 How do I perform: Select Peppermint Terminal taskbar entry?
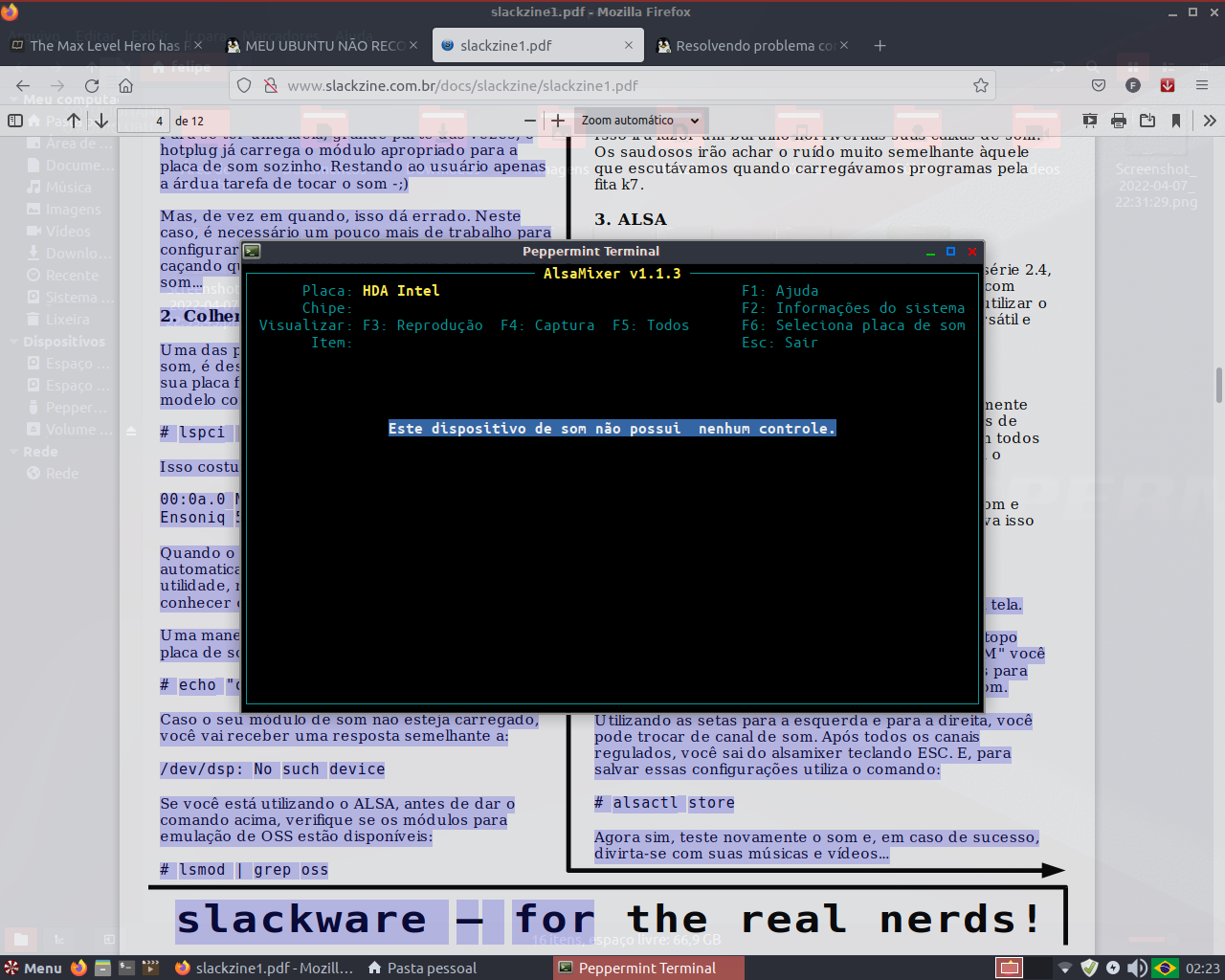click(x=648, y=968)
